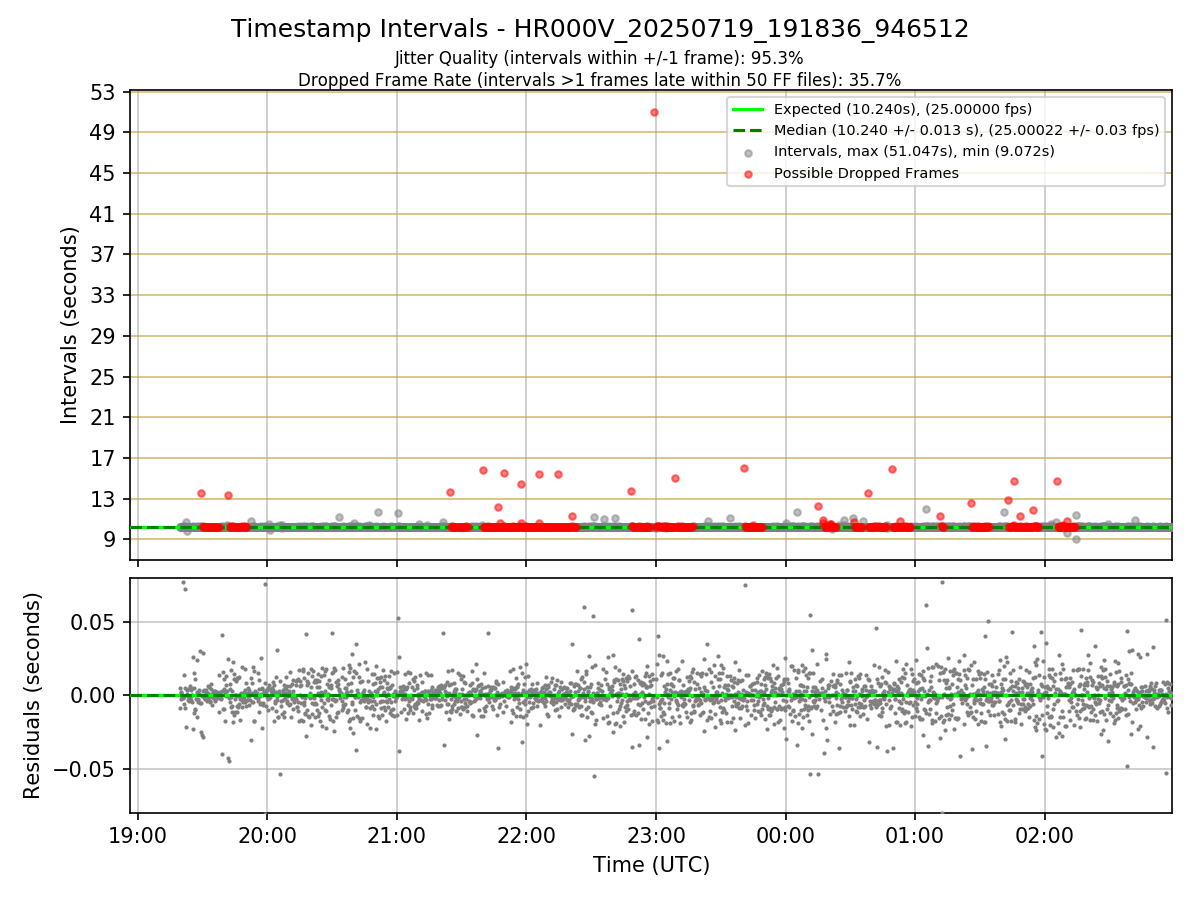The width and height of the screenshot is (1200, 900).
Task: Click the Intervals (seconds) y-axis label
Action: pyautogui.click(x=70, y=325)
